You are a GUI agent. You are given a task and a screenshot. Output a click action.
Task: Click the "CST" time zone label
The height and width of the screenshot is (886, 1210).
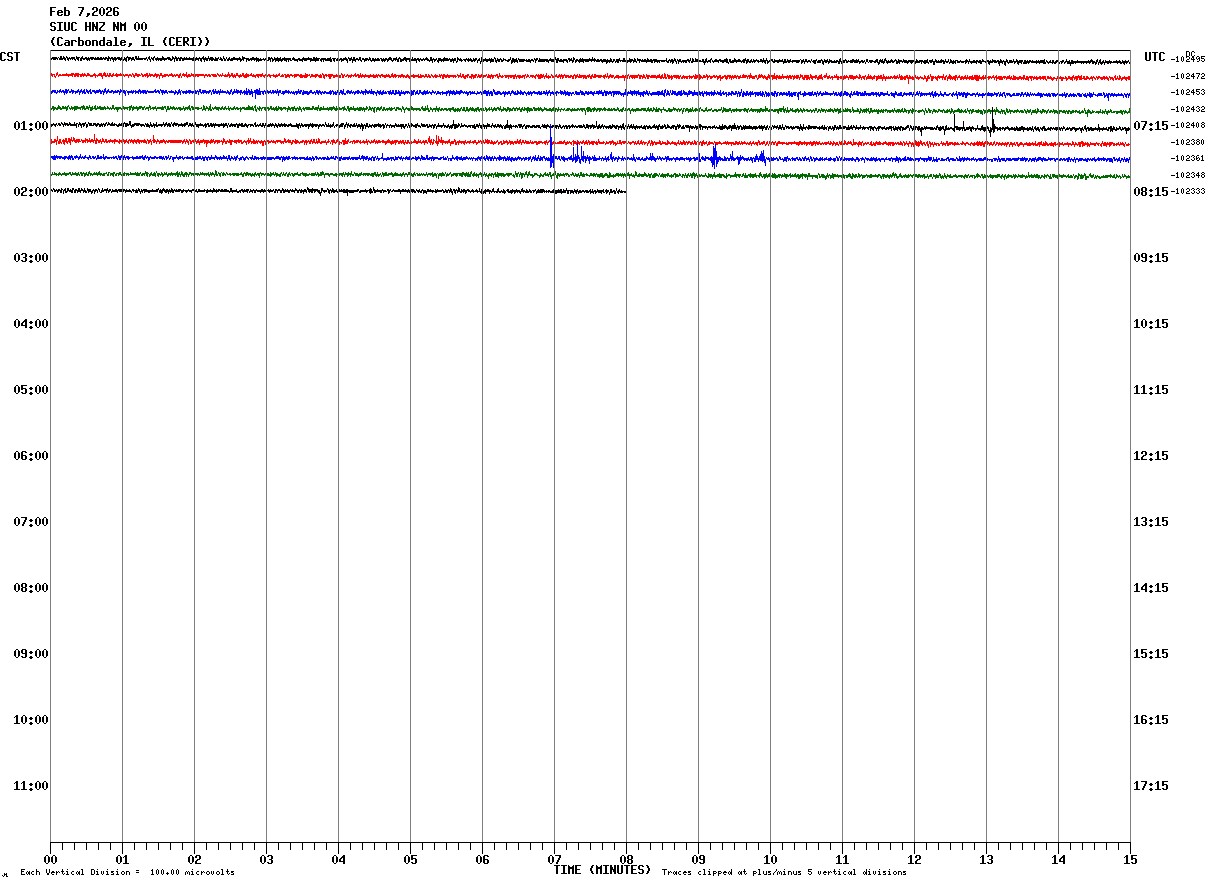click(10, 57)
